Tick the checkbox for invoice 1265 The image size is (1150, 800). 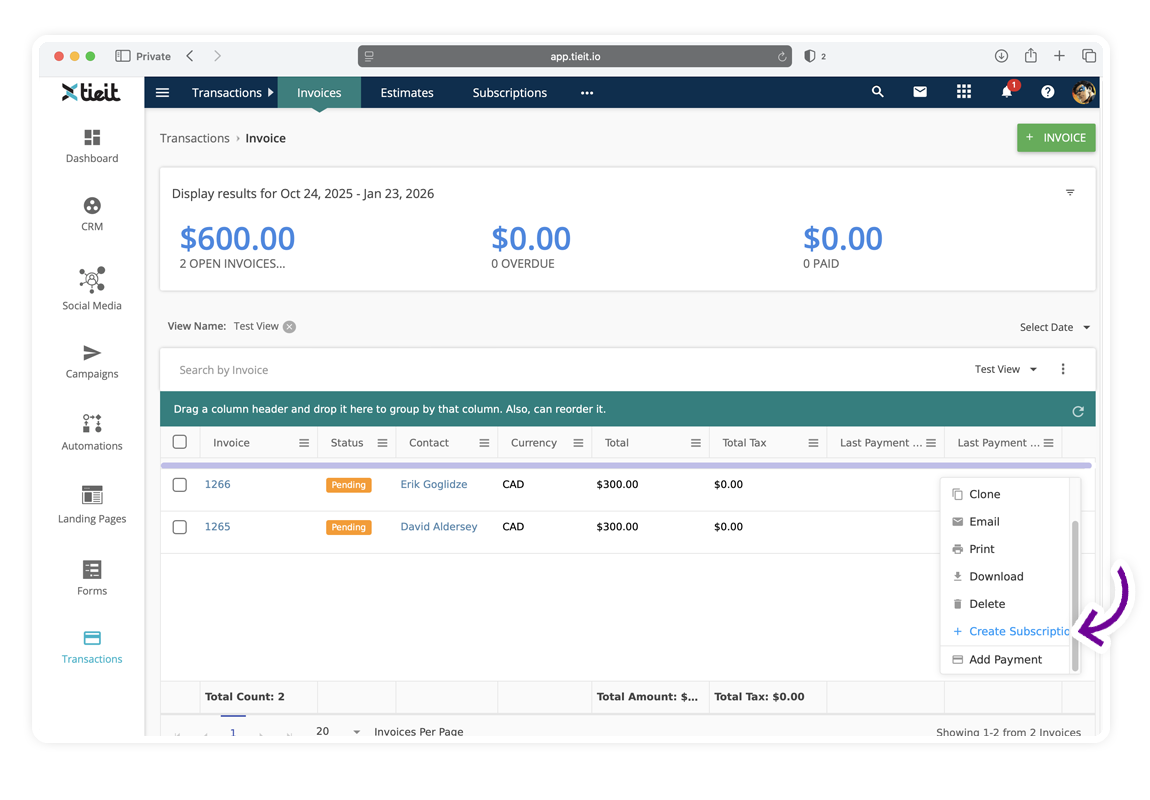(x=180, y=527)
